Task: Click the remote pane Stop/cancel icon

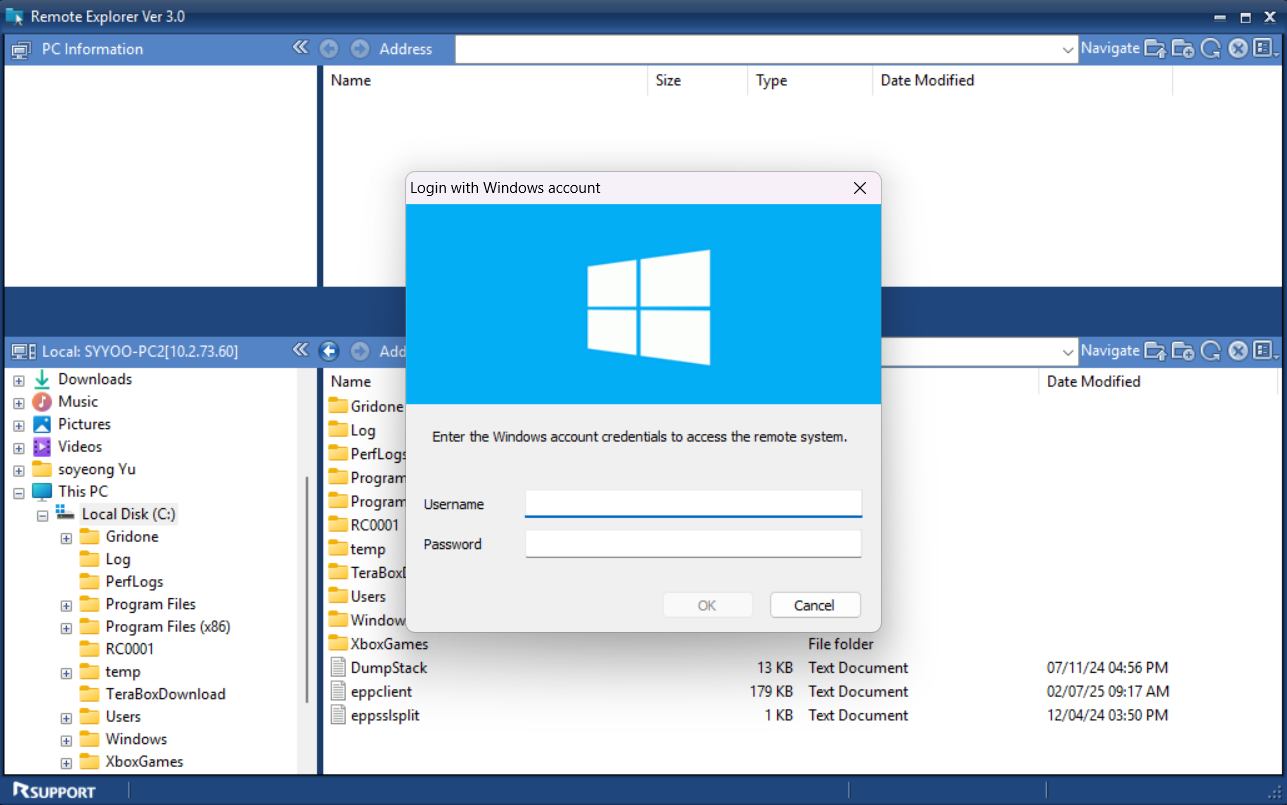Action: [x=1237, y=48]
